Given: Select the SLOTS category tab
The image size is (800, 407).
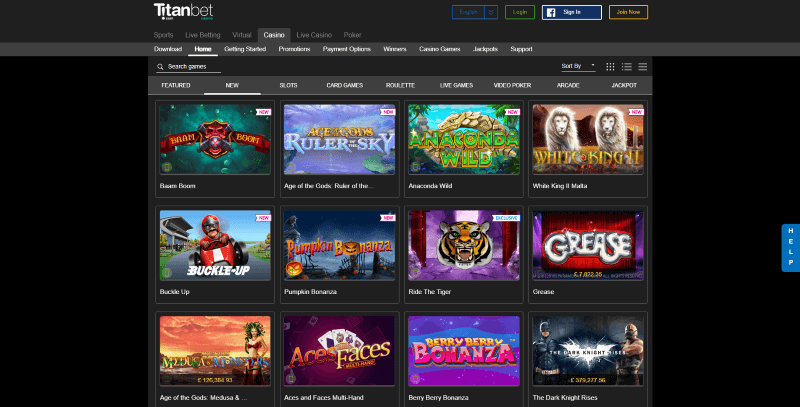Looking at the screenshot, I should [288, 85].
